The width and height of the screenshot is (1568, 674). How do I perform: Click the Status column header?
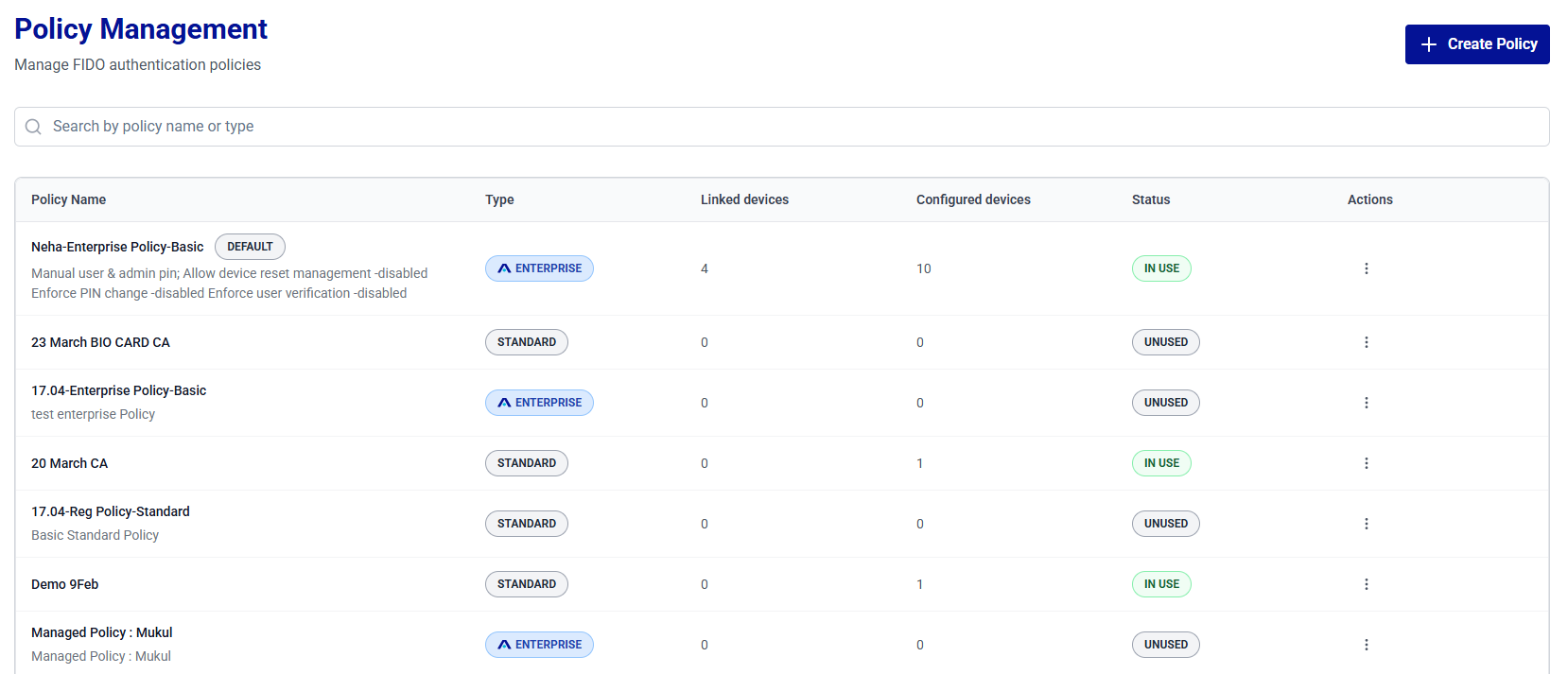point(1151,199)
